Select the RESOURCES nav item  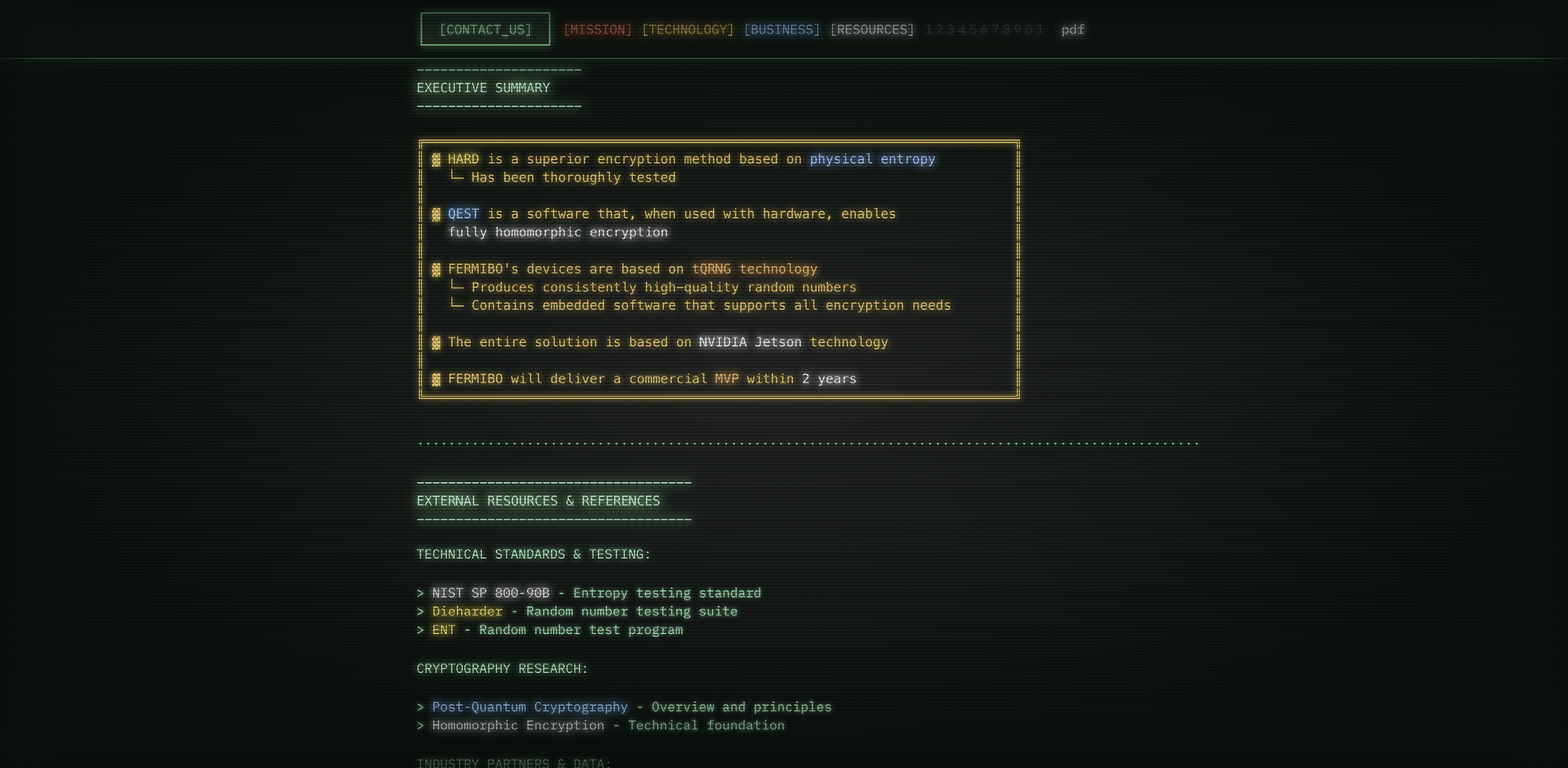pyautogui.click(x=872, y=29)
